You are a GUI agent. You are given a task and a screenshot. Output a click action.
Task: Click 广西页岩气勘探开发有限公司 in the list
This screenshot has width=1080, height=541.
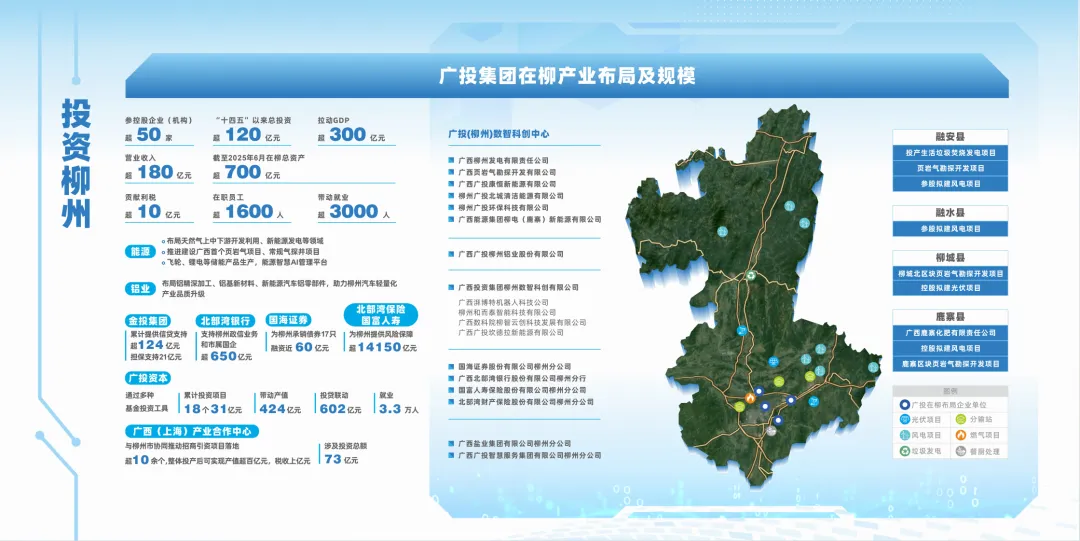click(507, 172)
